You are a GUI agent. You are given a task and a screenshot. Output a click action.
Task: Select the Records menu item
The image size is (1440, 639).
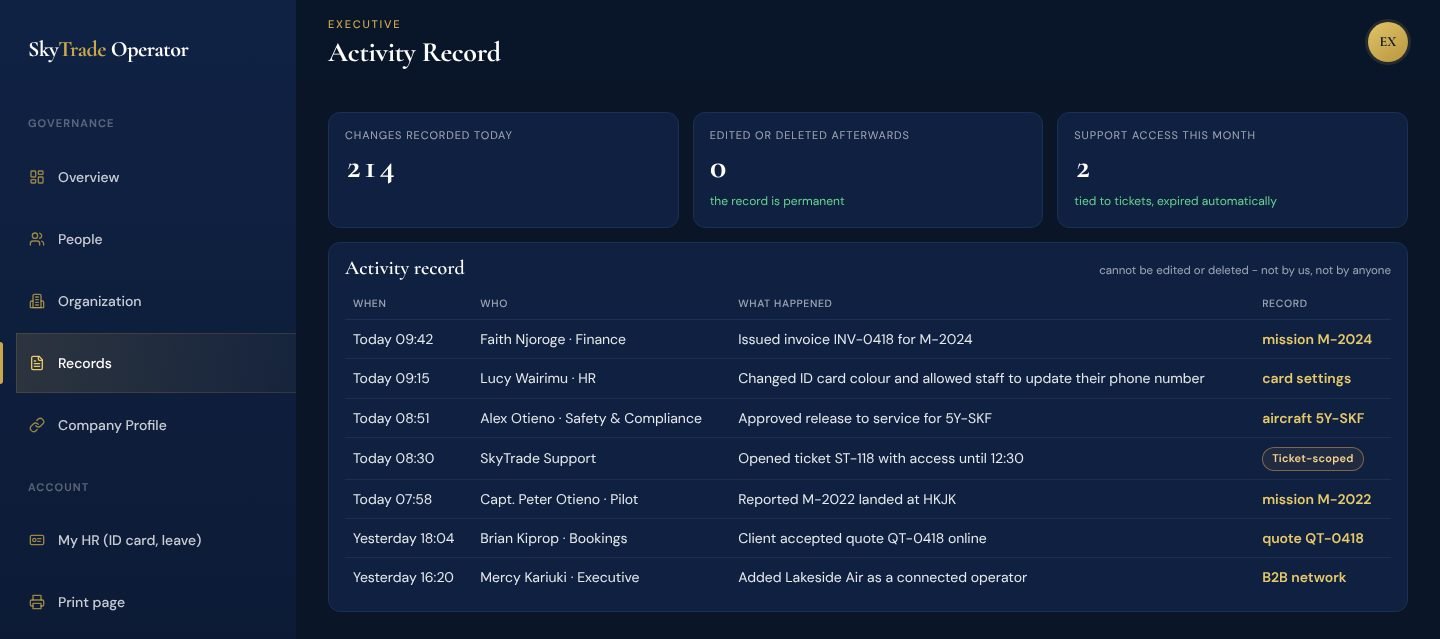[x=156, y=363]
